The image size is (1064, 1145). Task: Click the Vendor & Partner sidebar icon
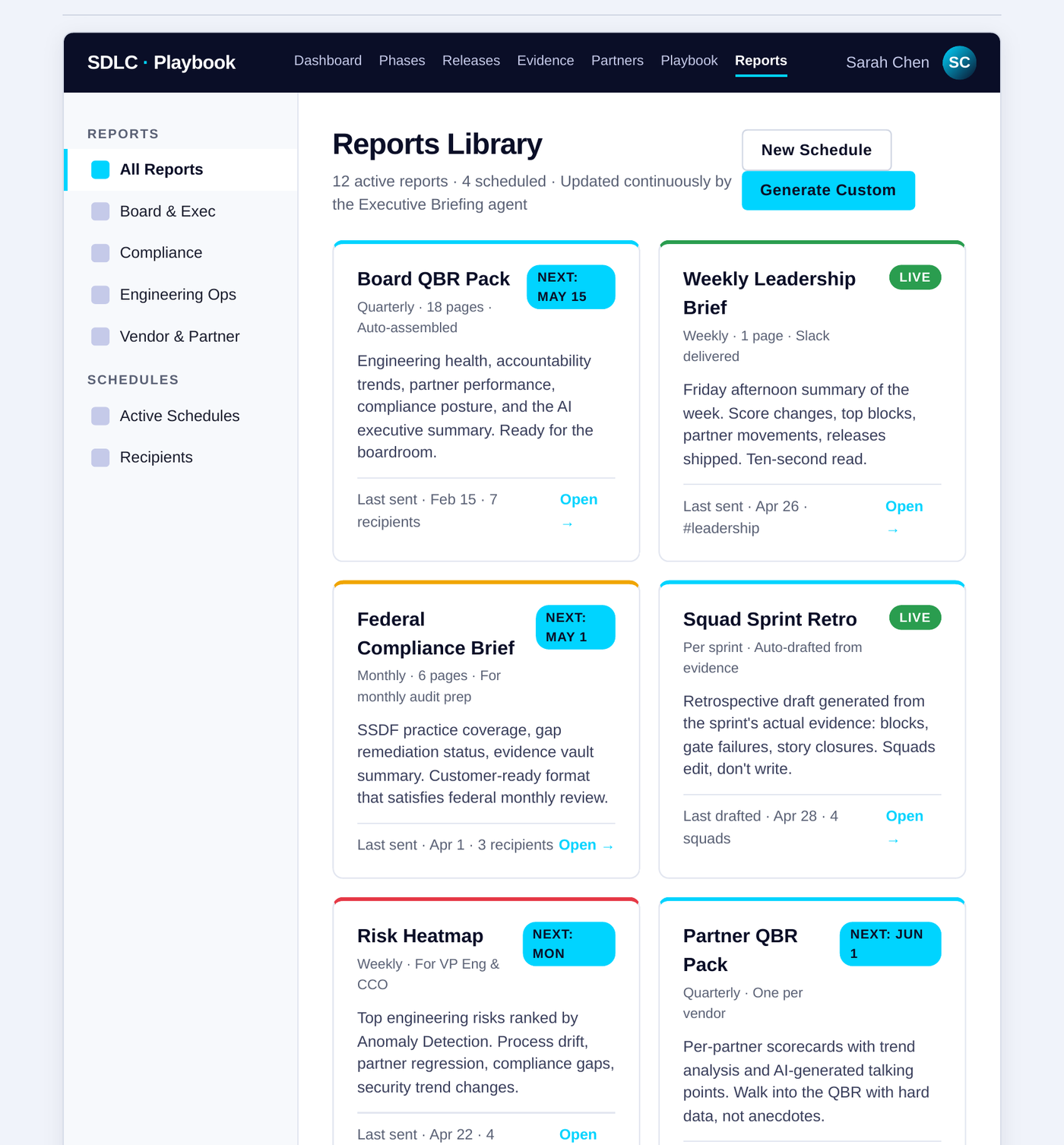pyautogui.click(x=100, y=337)
